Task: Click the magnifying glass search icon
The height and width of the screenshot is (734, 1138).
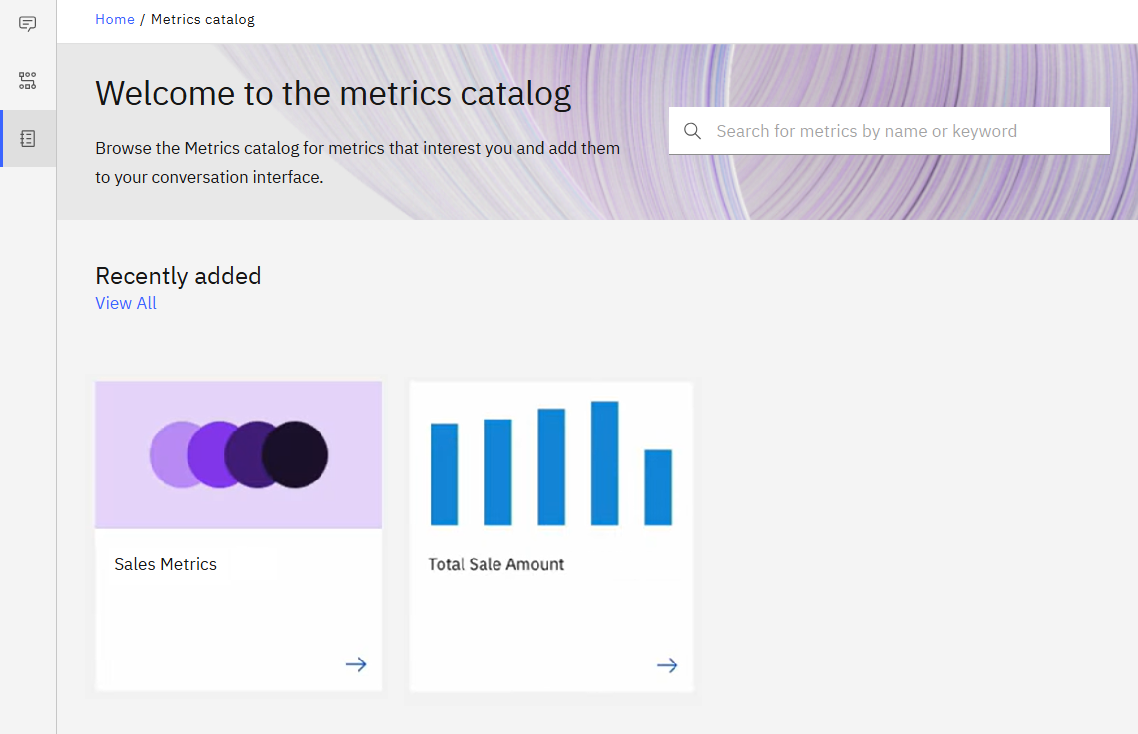Action: 692,131
